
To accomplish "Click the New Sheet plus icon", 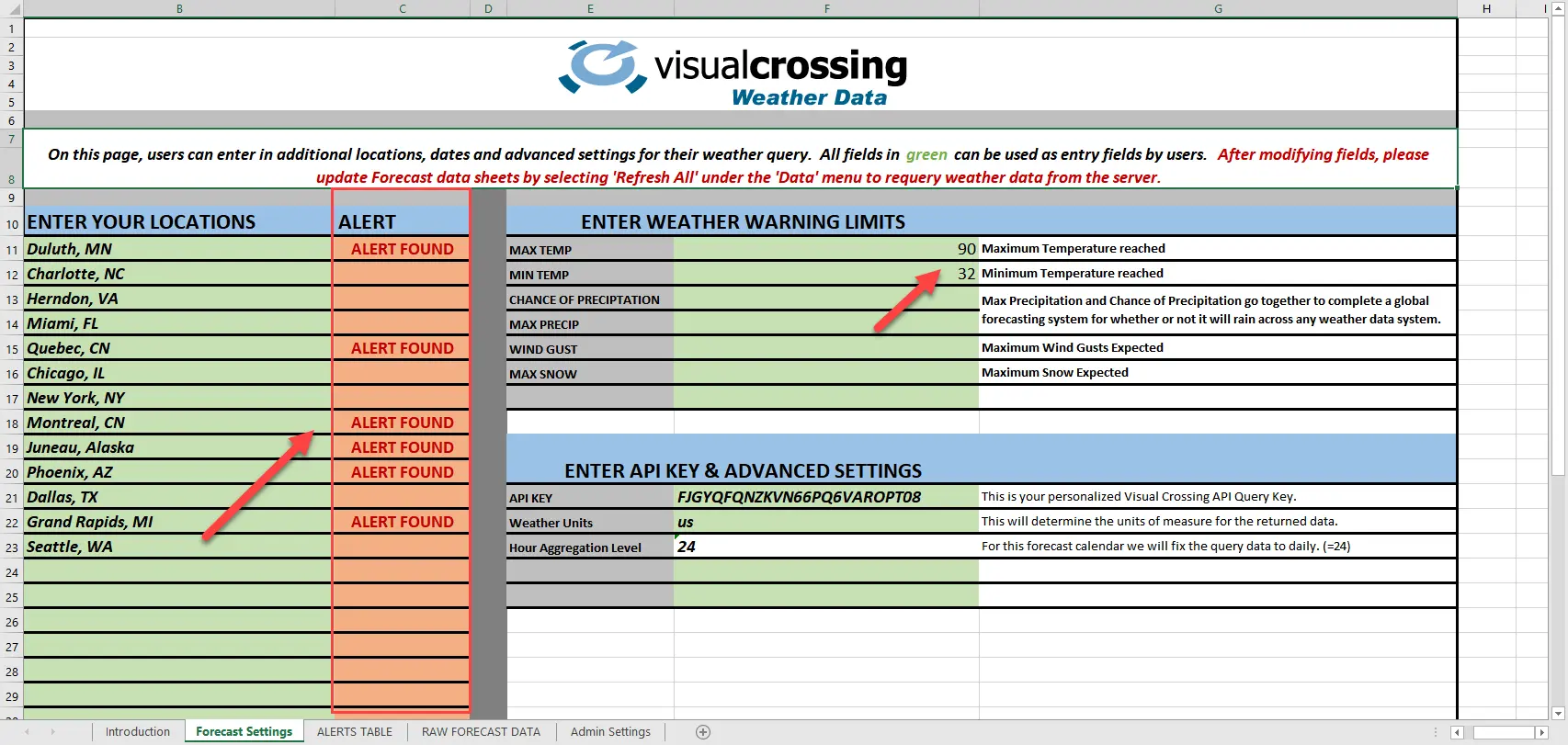I will click(x=703, y=732).
